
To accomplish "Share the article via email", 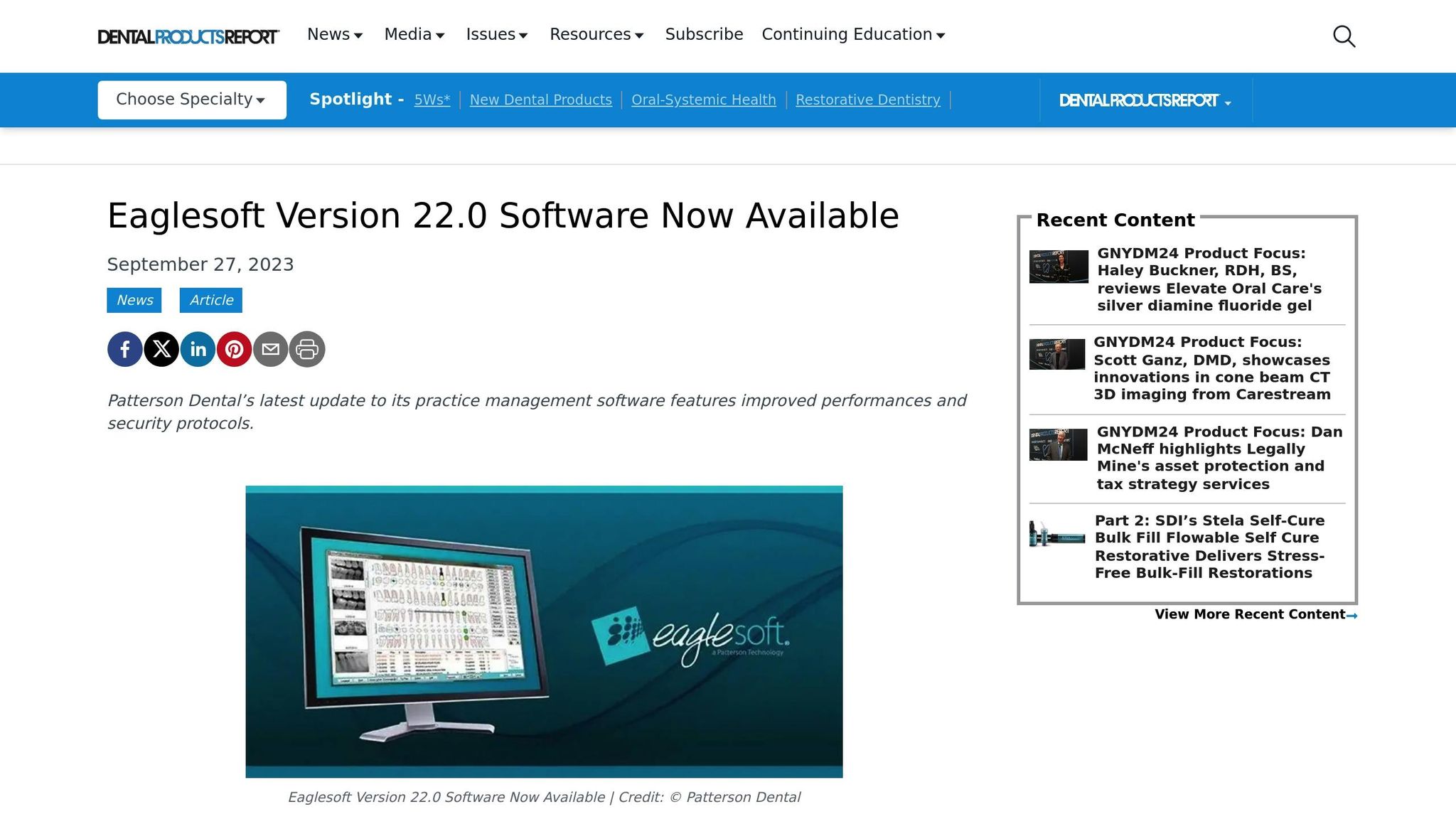I will click(x=271, y=348).
